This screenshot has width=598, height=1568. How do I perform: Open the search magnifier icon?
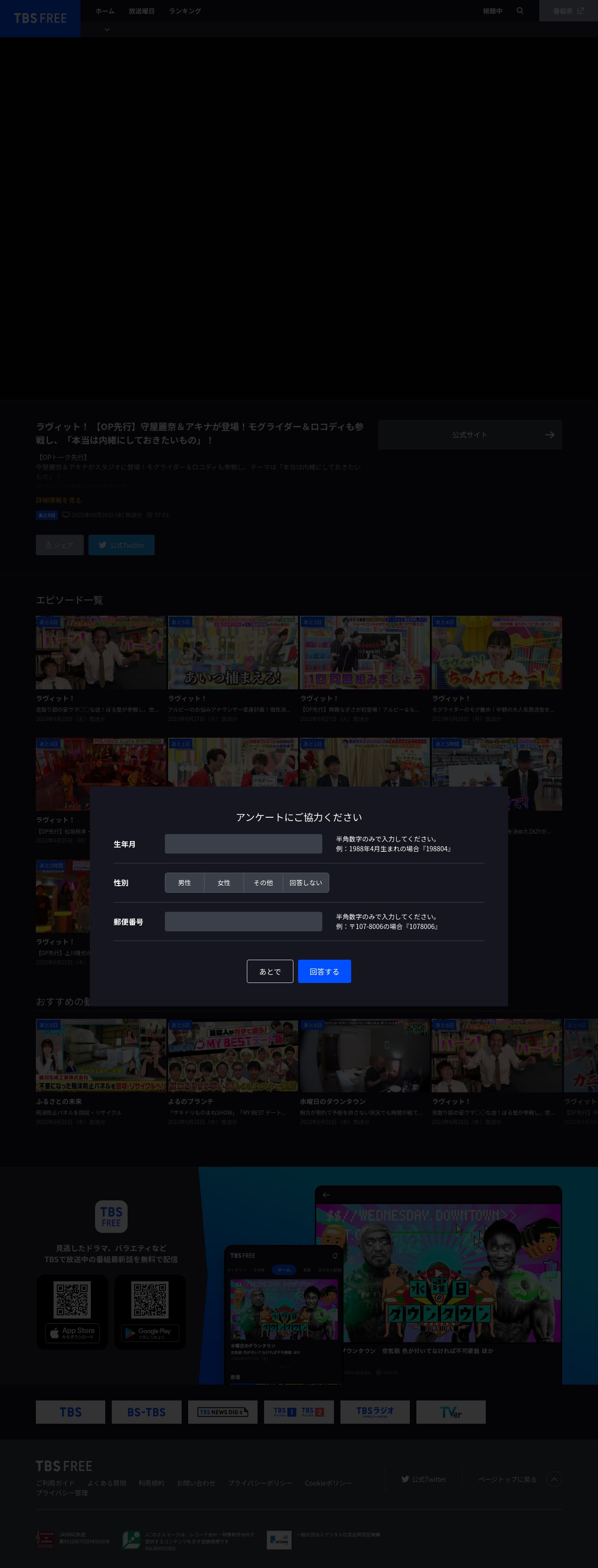[519, 11]
